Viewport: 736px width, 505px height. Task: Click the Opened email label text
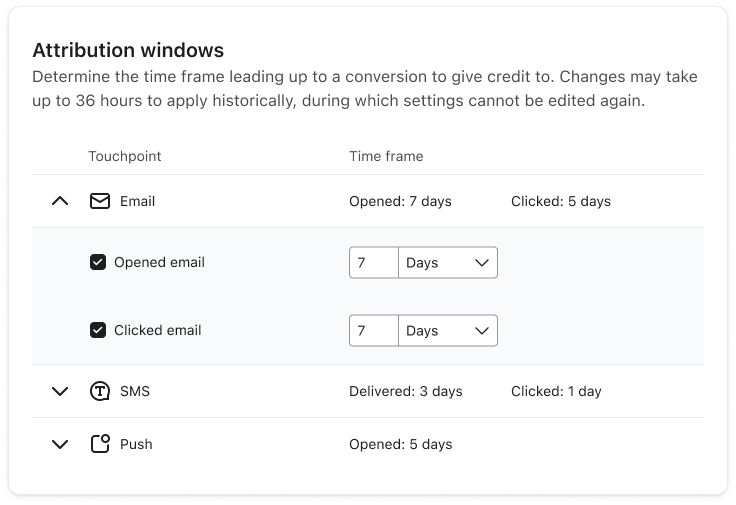point(159,262)
